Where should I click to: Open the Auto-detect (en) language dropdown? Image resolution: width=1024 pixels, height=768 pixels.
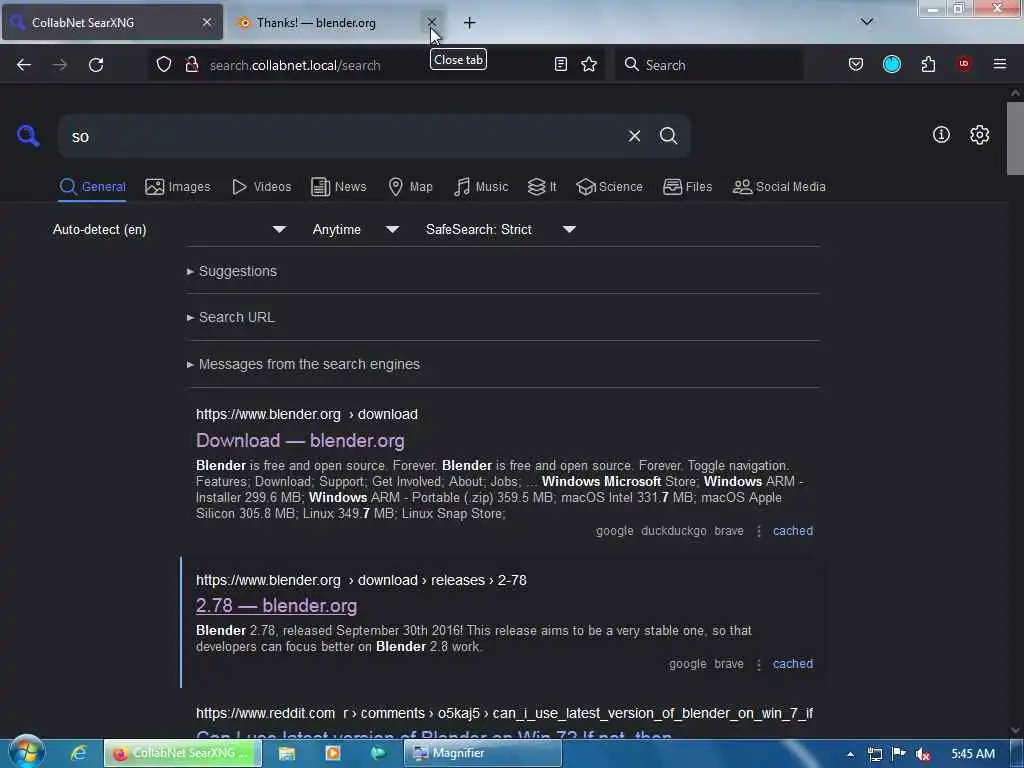[x=169, y=229]
